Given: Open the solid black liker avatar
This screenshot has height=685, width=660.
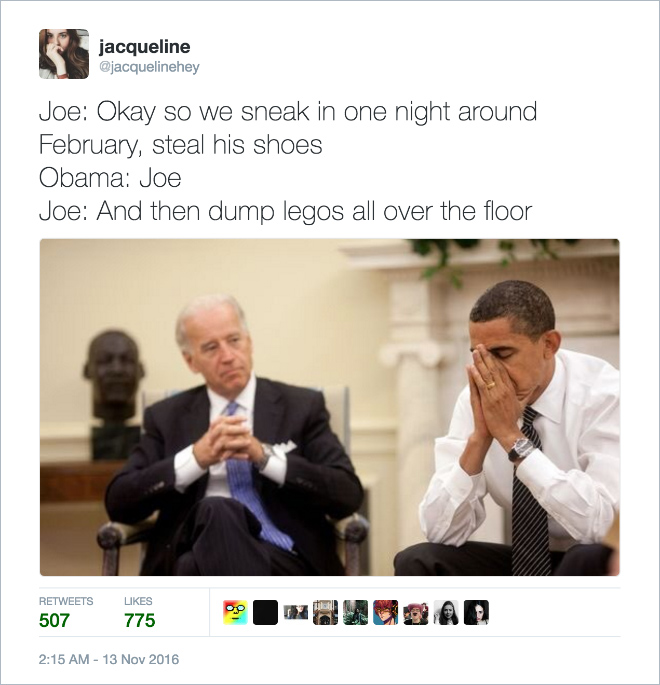Looking at the screenshot, I should (266, 612).
